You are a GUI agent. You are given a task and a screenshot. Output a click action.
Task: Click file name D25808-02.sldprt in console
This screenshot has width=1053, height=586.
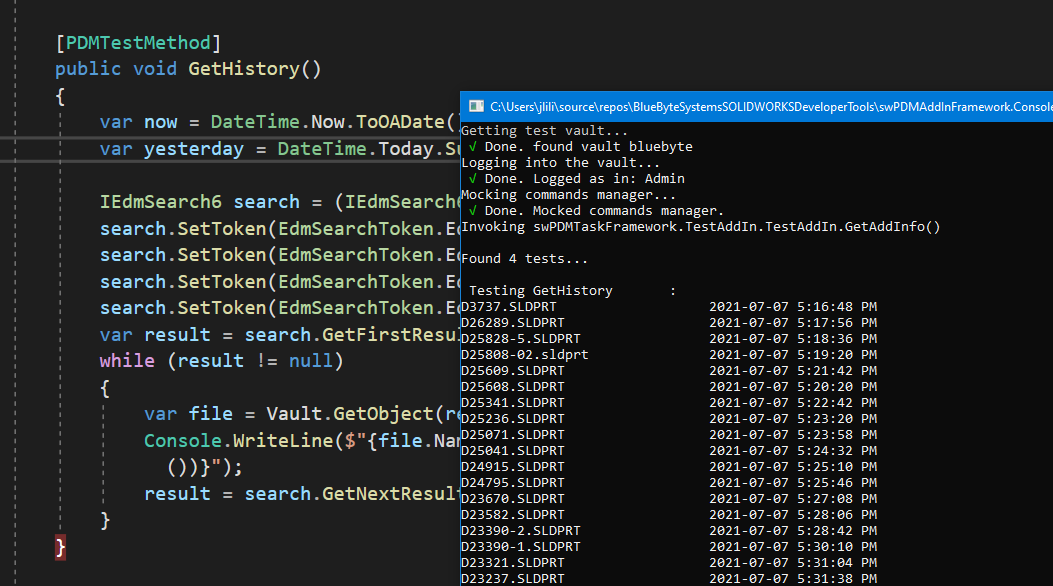coord(525,355)
